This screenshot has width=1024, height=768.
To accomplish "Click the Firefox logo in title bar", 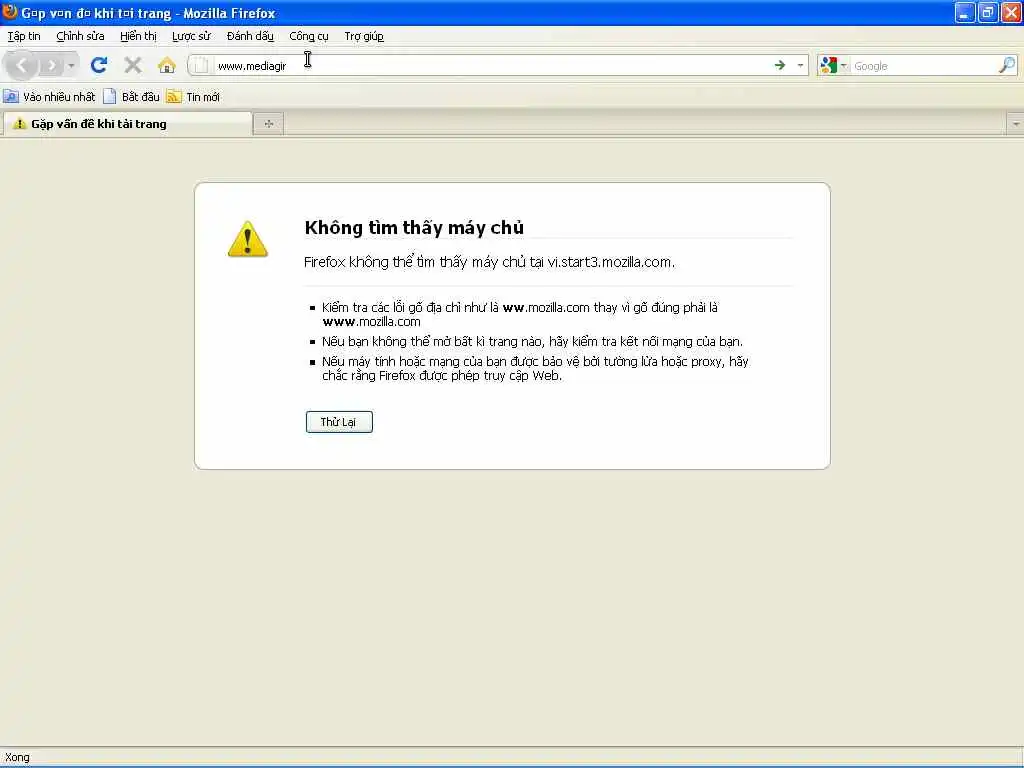I will [x=9, y=12].
